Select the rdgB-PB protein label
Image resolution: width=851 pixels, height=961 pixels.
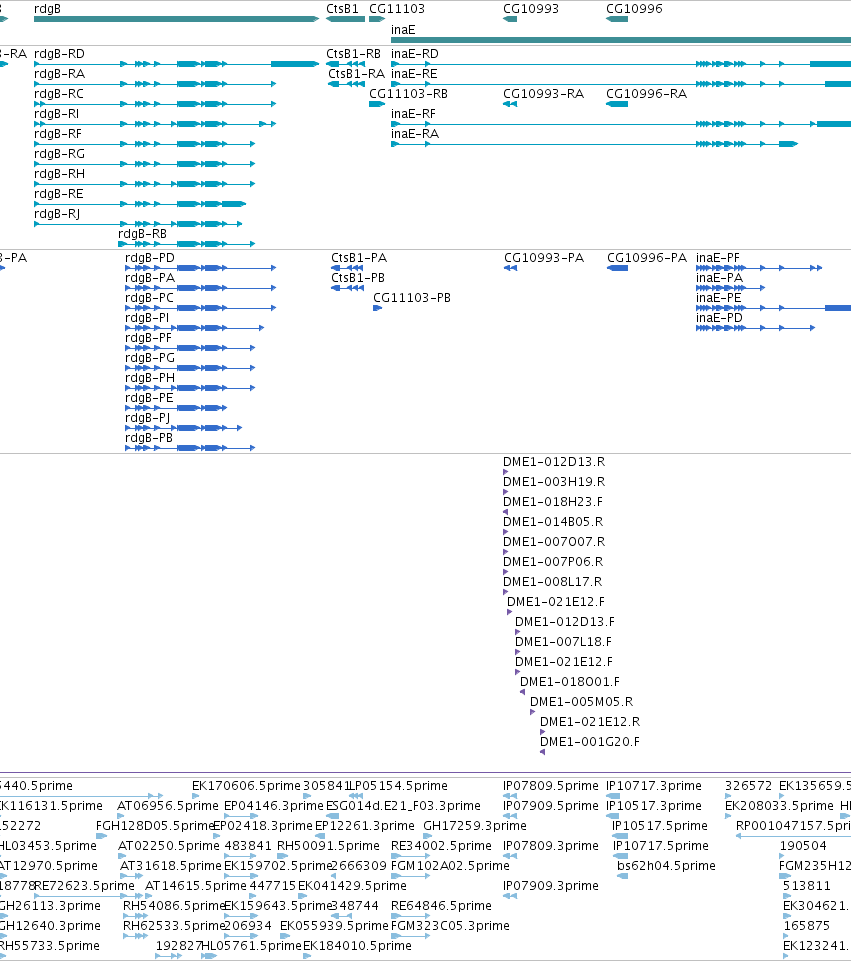tap(149, 438)
